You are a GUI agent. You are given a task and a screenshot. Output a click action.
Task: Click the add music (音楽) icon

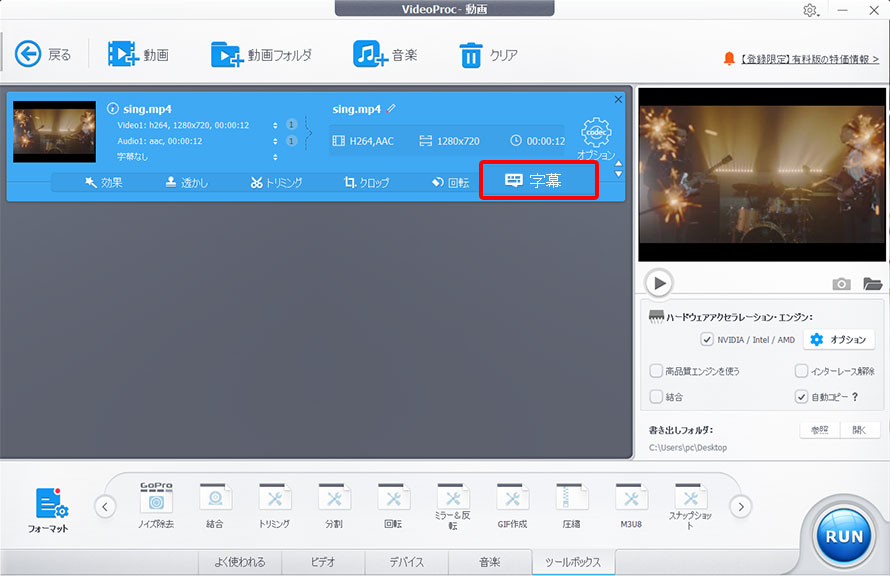pyautogui.click(x=369, y=54)
